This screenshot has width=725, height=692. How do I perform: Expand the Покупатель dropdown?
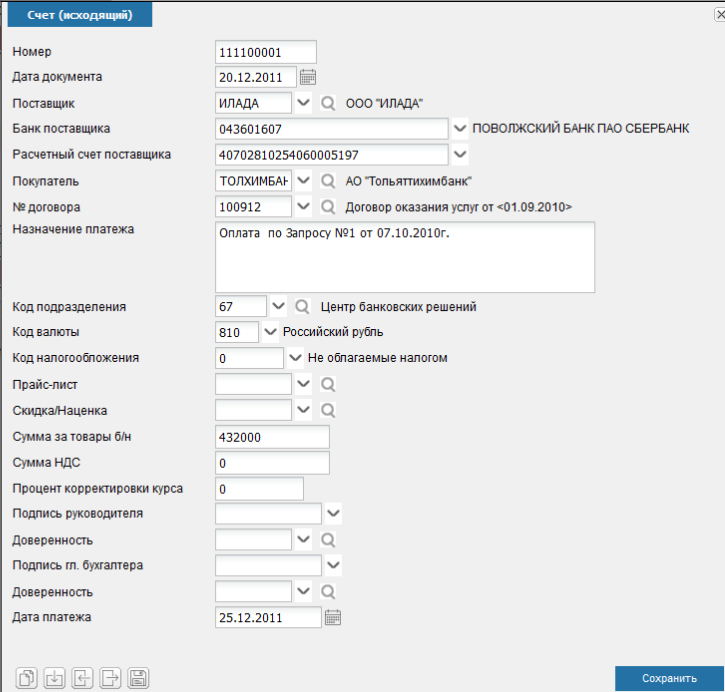[303, 180]
